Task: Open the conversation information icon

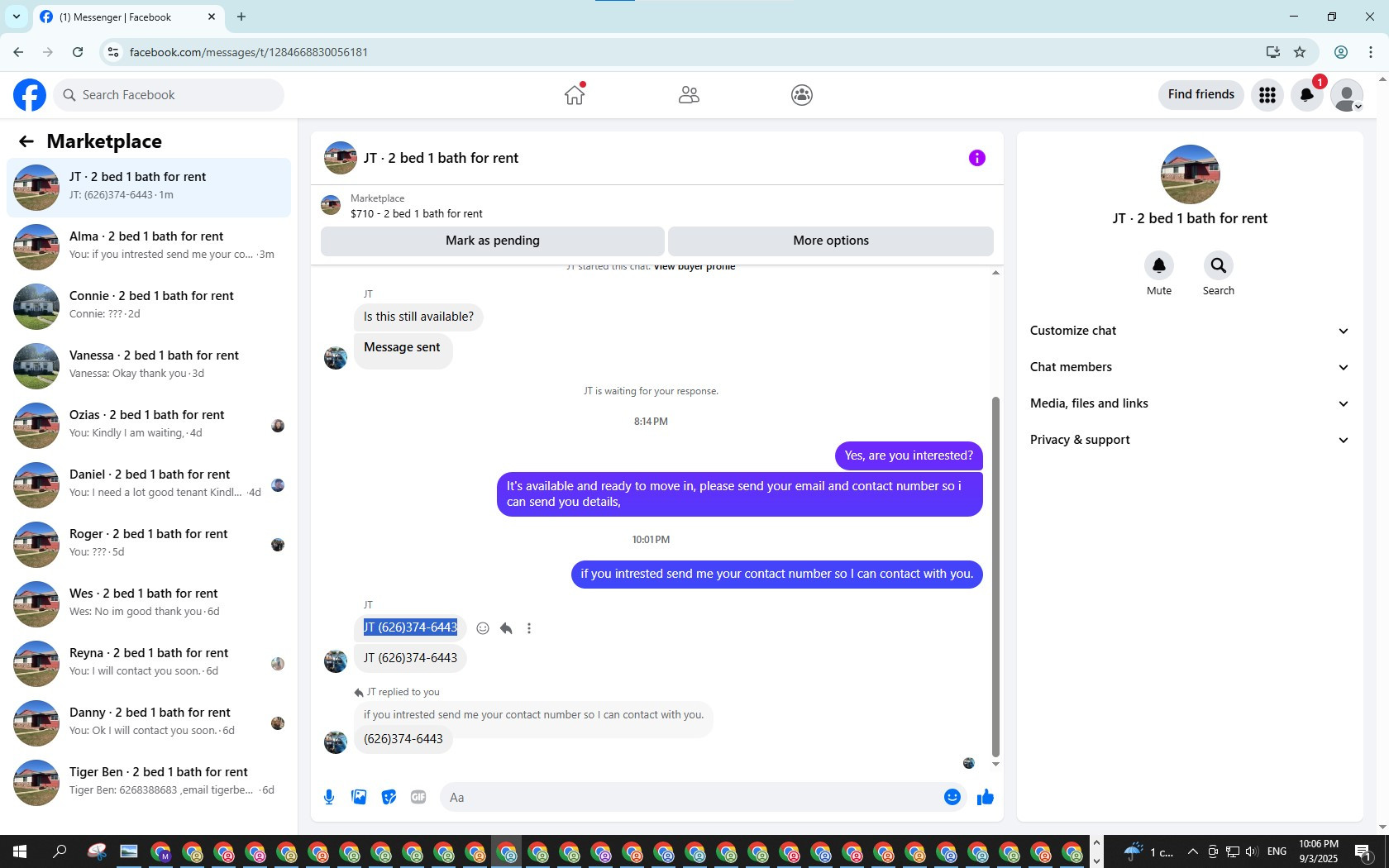Action: click(977, 158)
